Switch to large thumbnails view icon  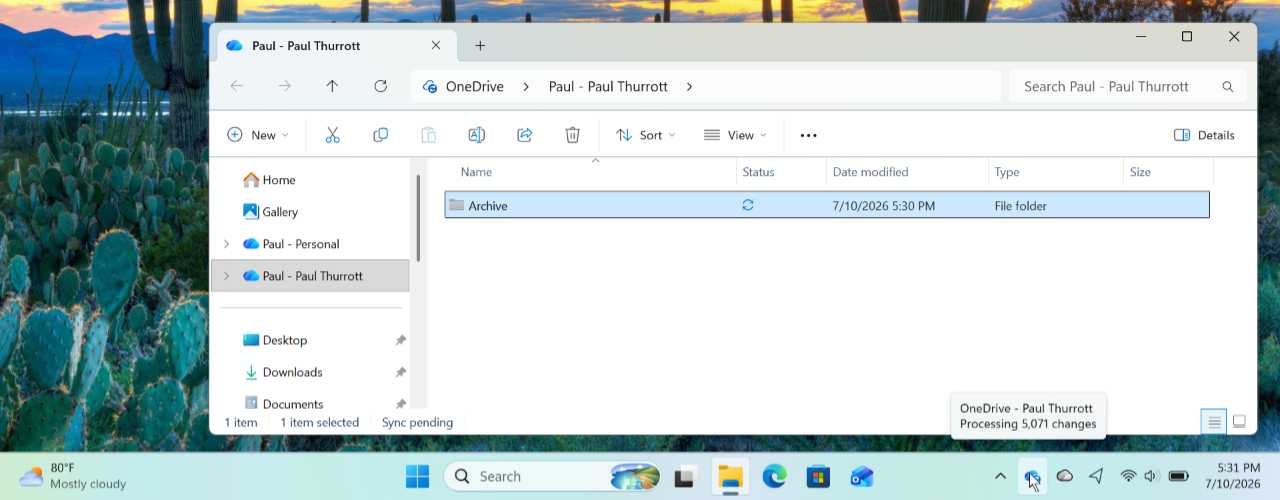click(x=1239, y=422)
